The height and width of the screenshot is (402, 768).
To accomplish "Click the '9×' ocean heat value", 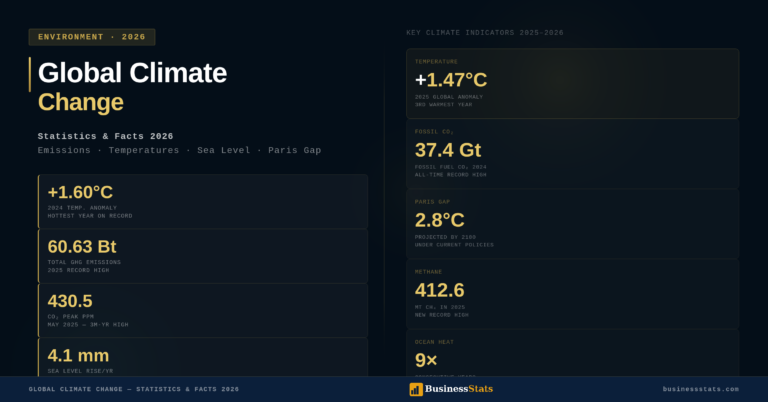I will [x=426, y=360].
